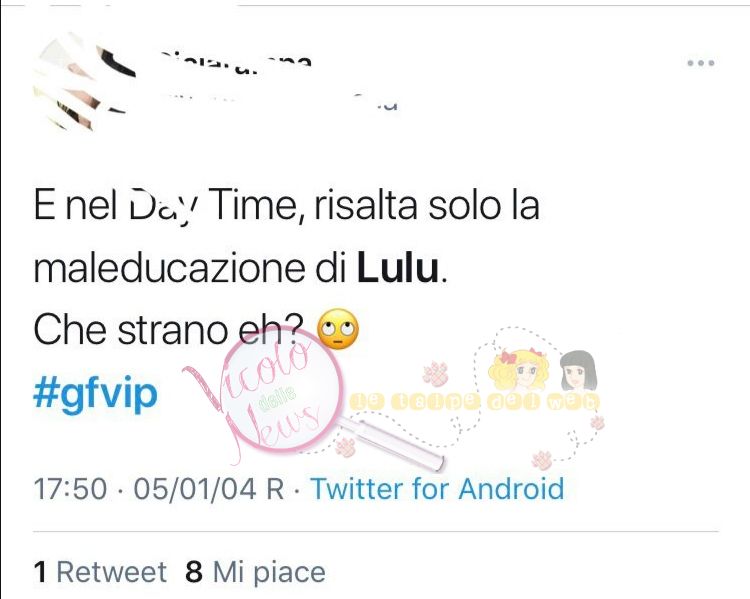Image resolution: width=750 pixels, height=599 pixels.
Task: View the 8 Mi piace likes
Action: pyautogui.click(x=255, y=572)
